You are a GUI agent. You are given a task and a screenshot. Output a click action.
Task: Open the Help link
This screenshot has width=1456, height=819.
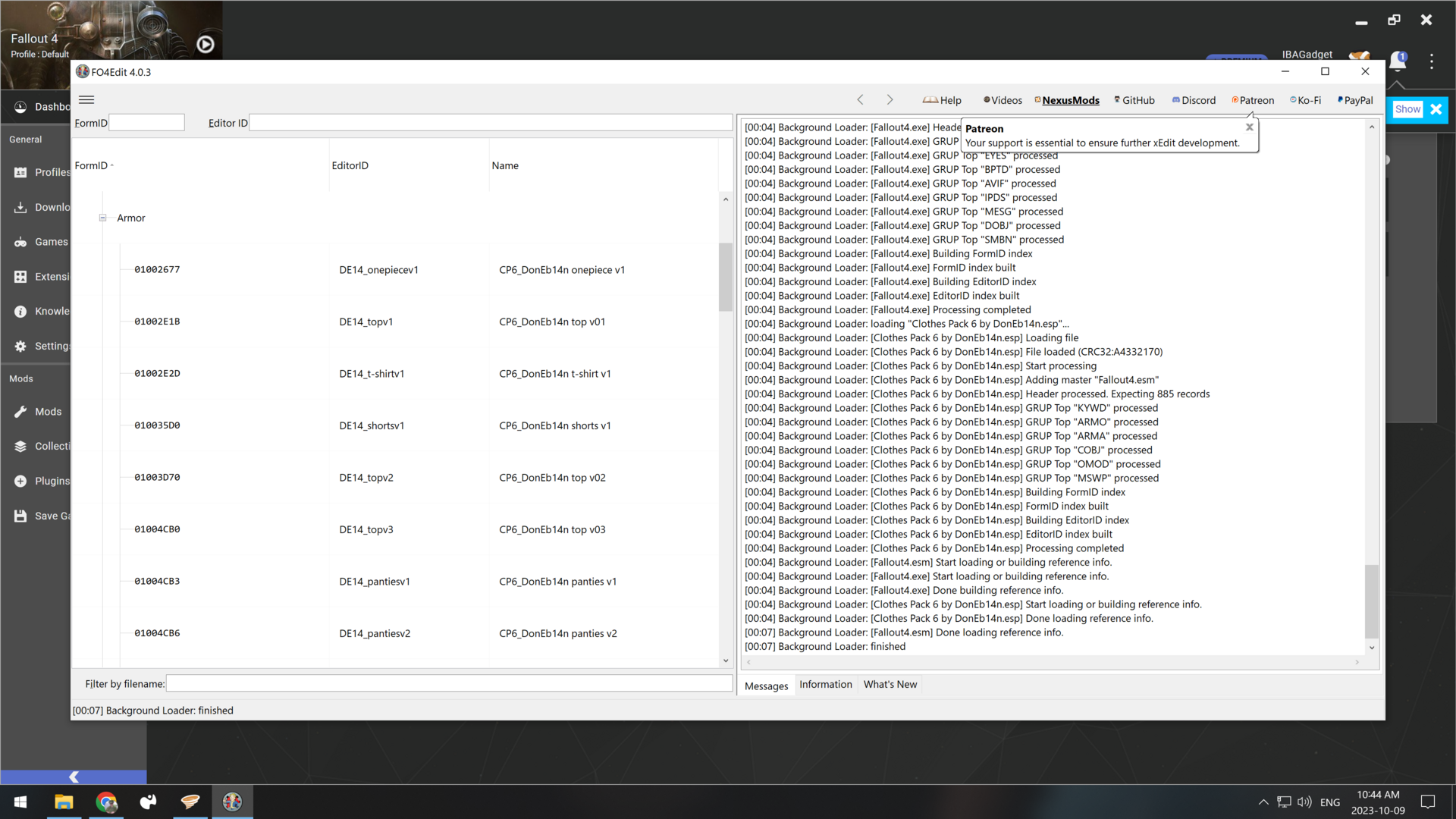pyautogui.click(x=942, y=100)
